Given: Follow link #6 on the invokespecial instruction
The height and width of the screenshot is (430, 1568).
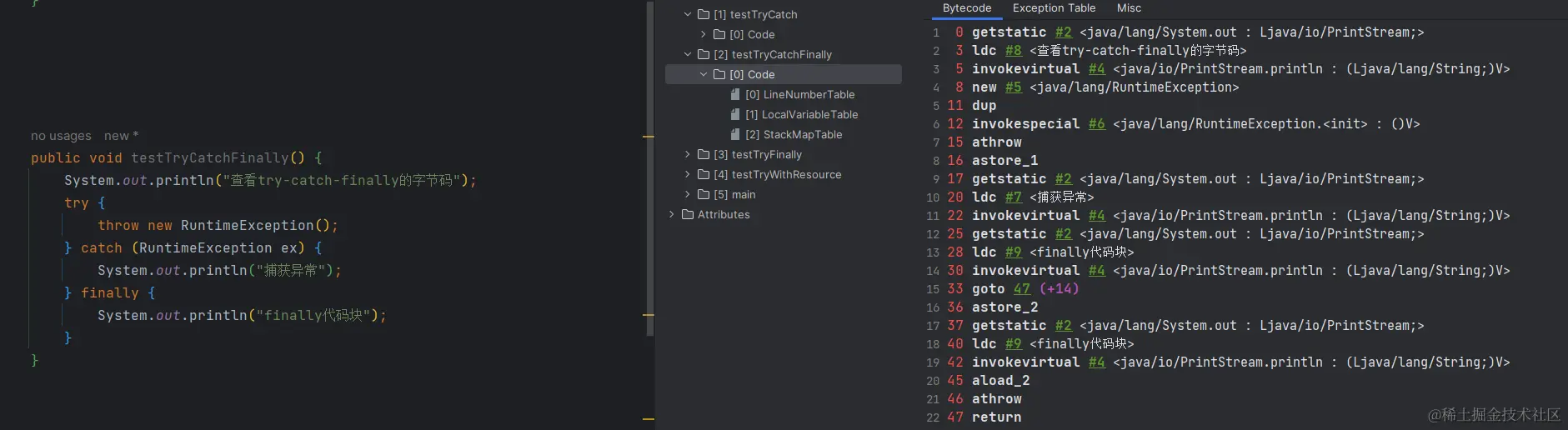Looking at the screenshot, I should (x=1096, y=123).
